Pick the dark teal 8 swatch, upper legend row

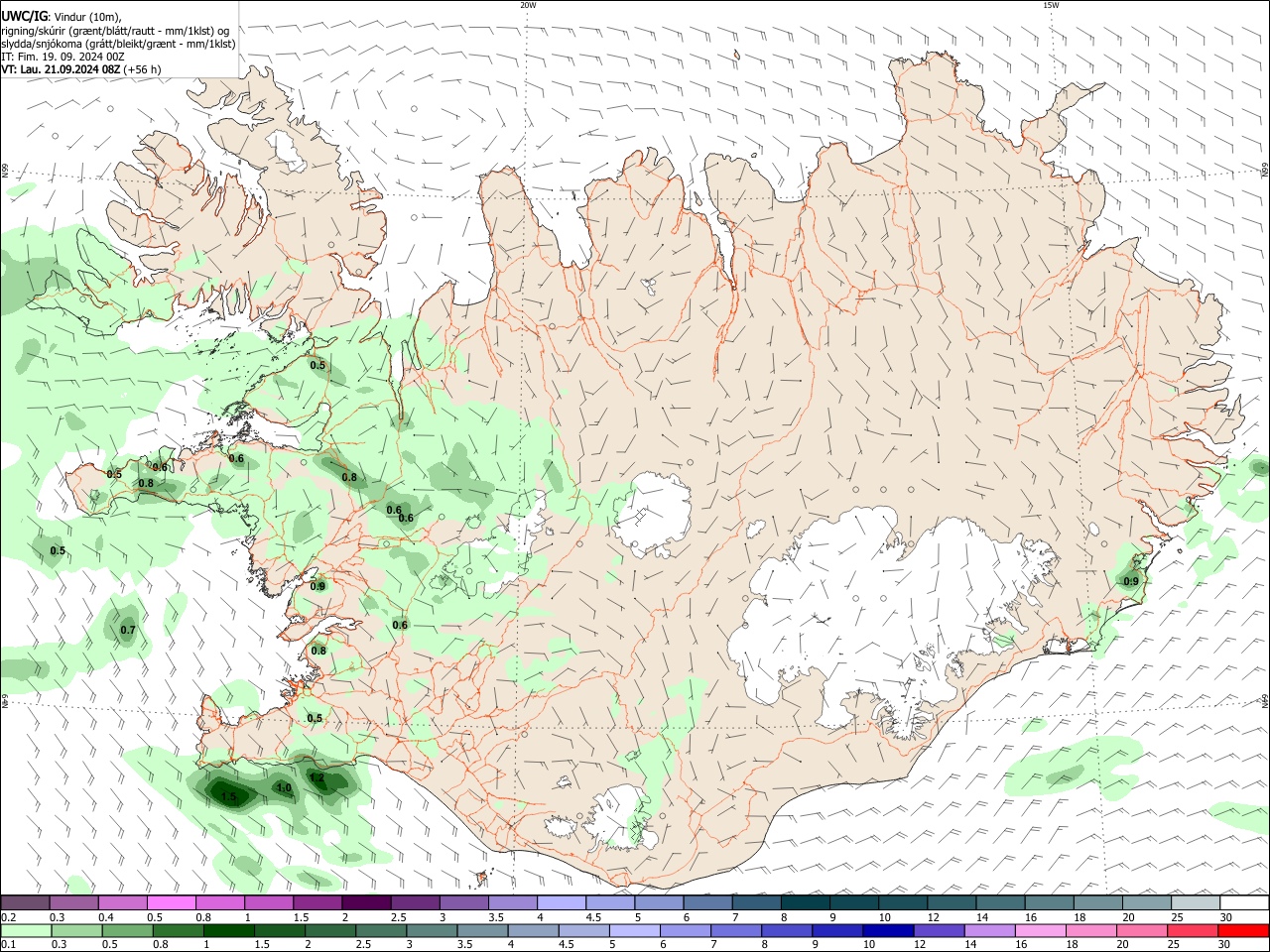[806, 903]
